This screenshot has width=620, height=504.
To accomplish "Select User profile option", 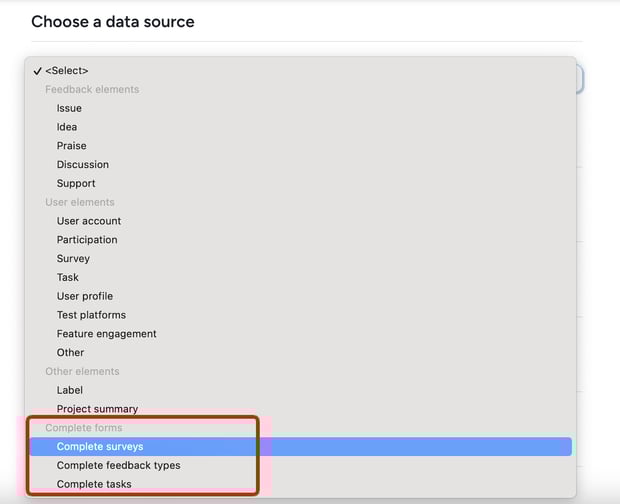I will pos(301,296).
